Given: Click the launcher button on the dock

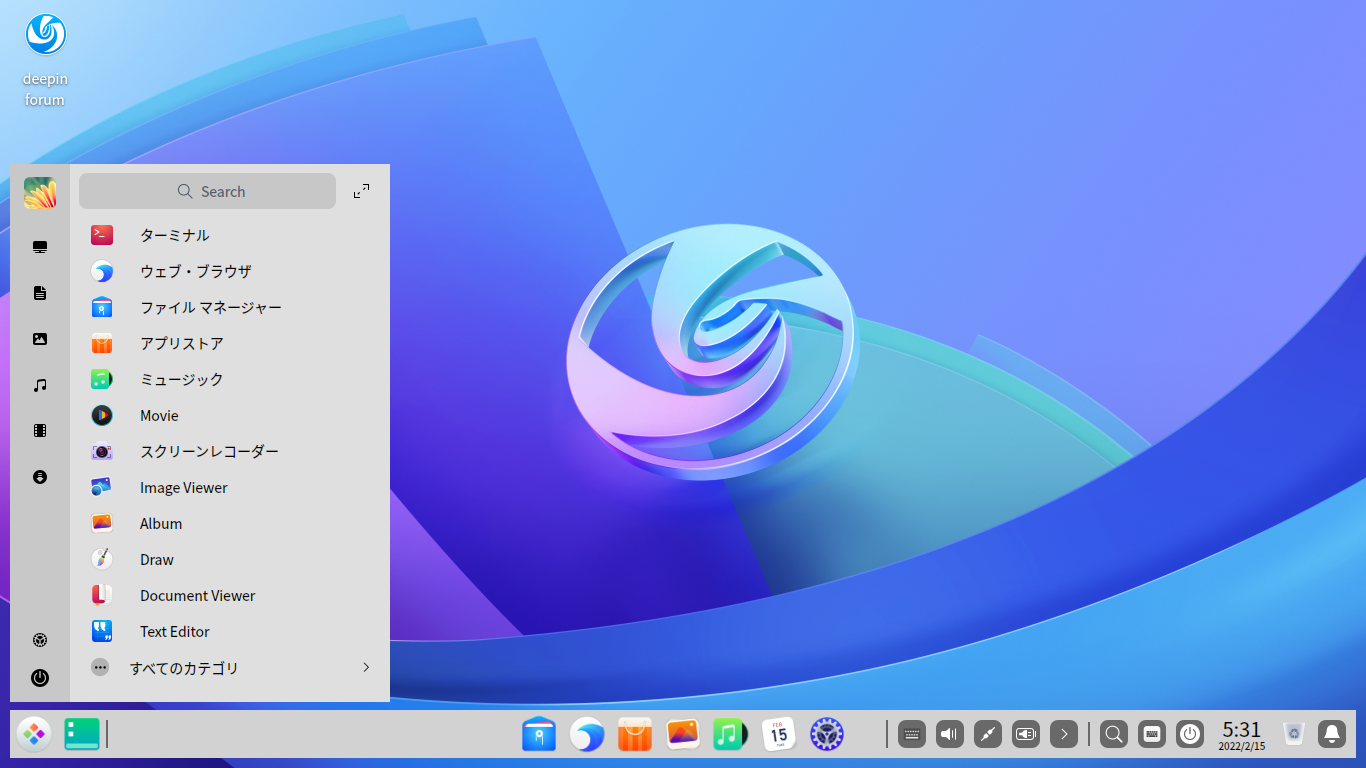Looking at the screenshot, I should click(x=34, y=734).
